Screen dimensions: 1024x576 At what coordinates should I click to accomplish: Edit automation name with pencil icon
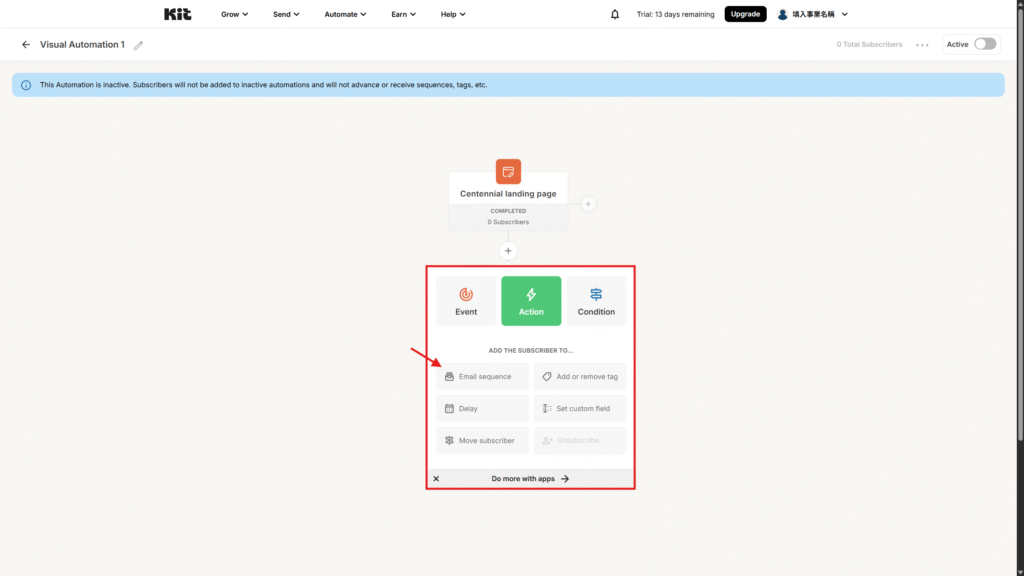tap(139, 45)
